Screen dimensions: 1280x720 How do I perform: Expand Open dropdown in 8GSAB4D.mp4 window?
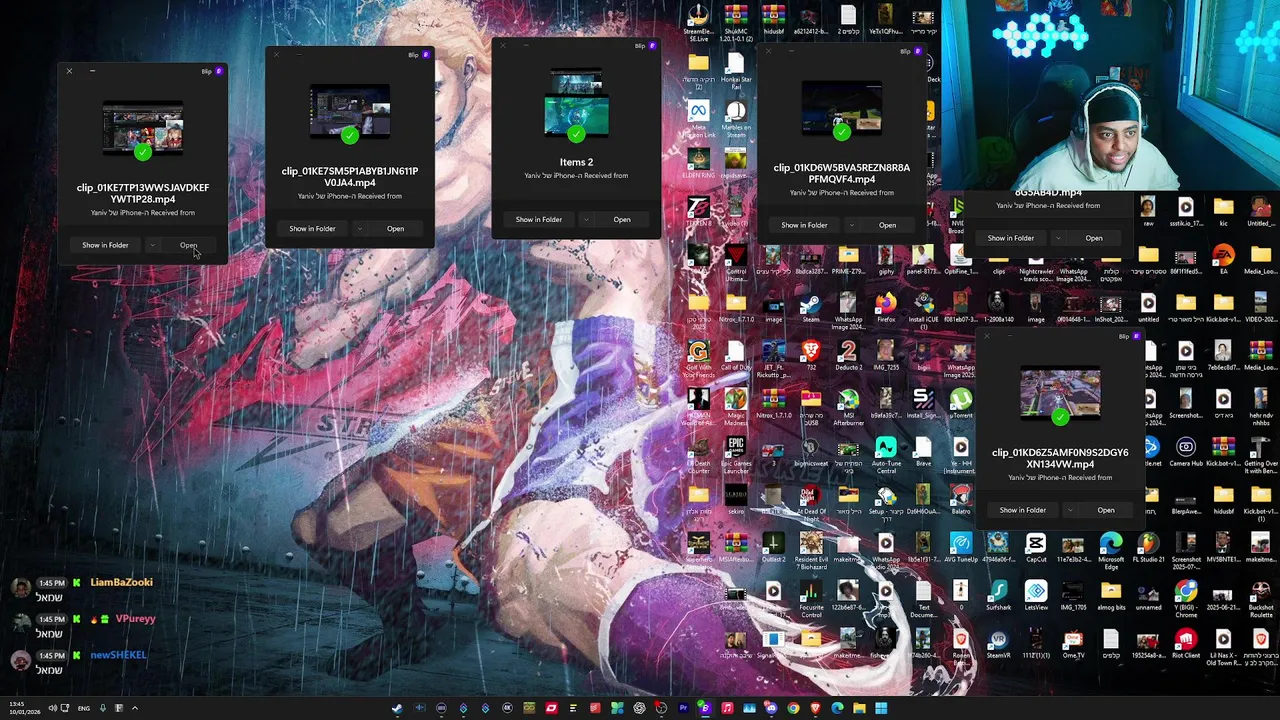(x=1059, y=238)
